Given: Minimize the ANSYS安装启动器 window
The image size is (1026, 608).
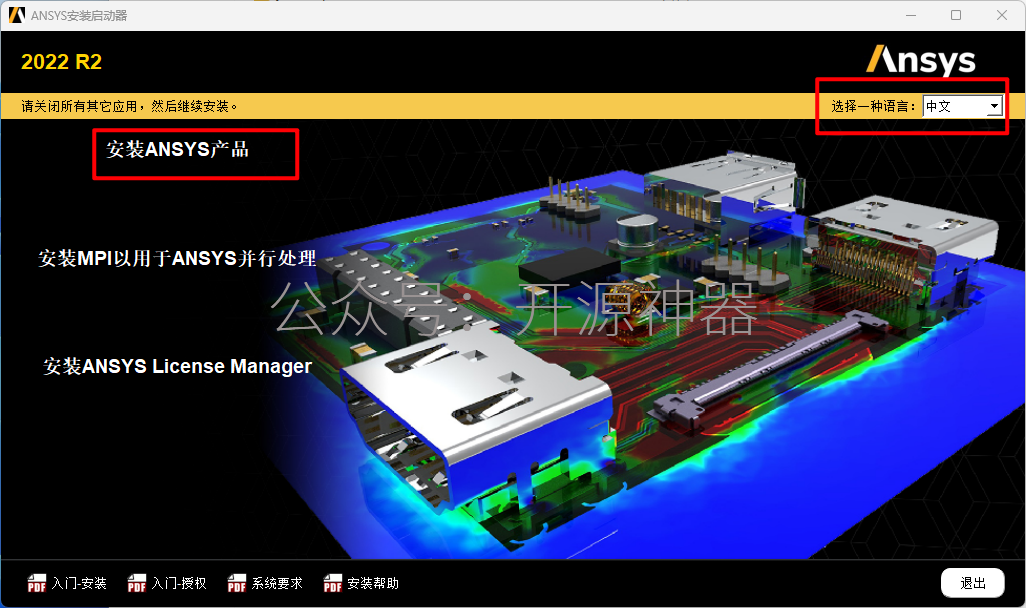Looking at the screenshot, I should coord(911,15).
